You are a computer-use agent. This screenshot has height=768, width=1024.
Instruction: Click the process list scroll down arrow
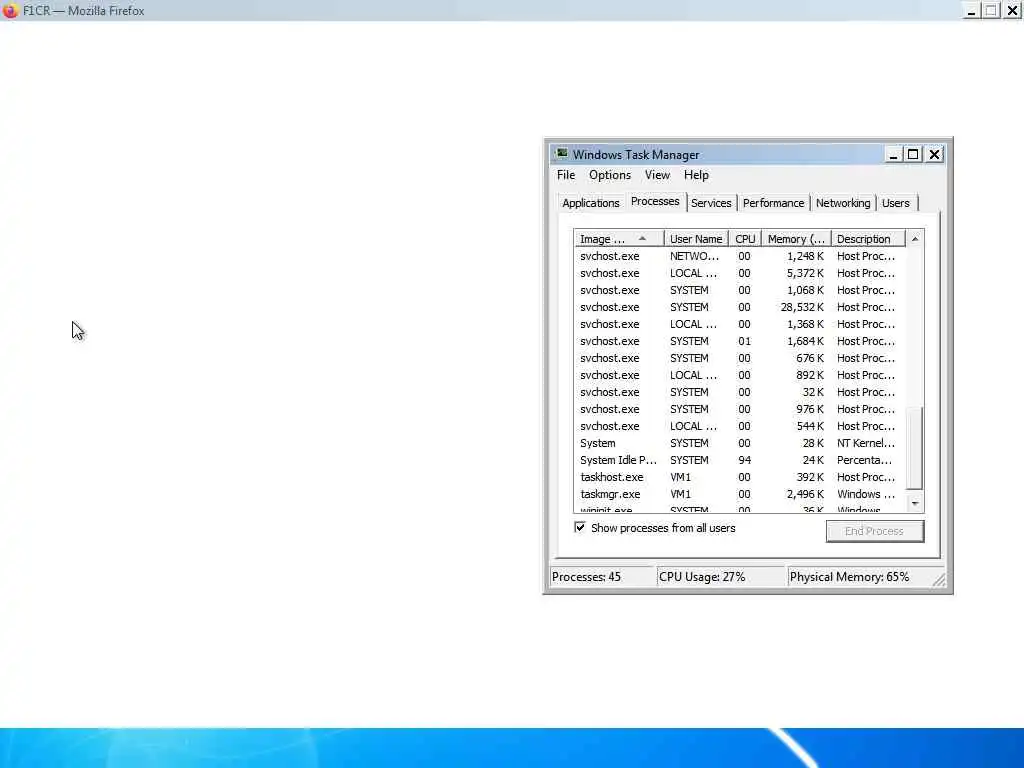pos(915,504)
